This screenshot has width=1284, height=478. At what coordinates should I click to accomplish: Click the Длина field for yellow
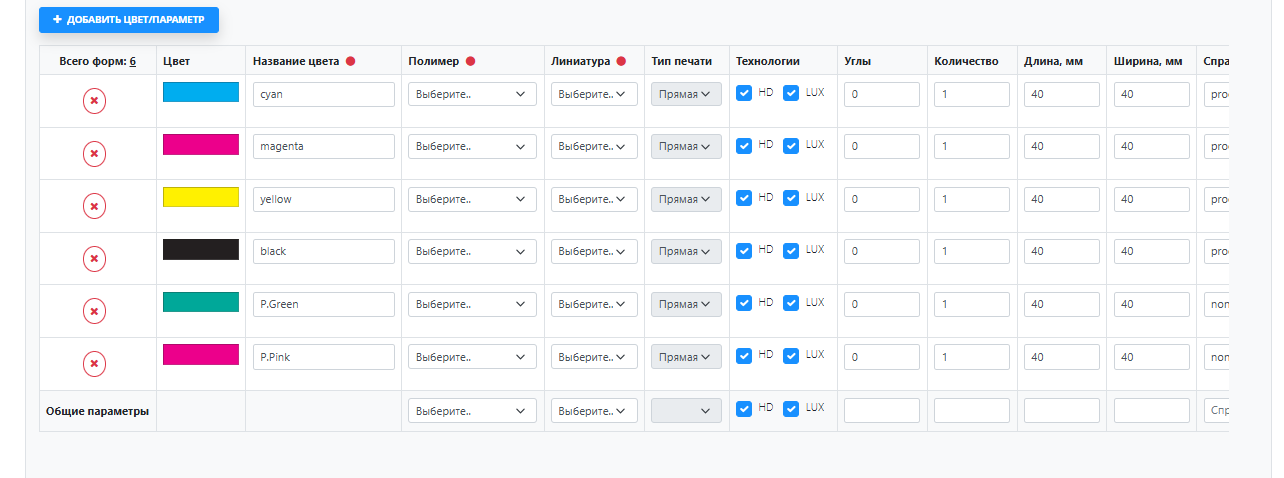point(1062,199)
